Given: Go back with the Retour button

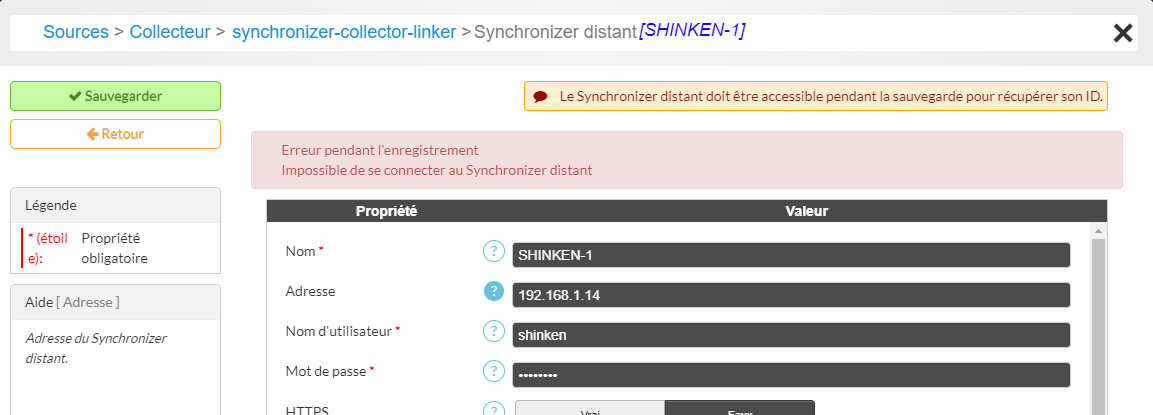Looking at the screenshot, I should click(x=115, y=134).
